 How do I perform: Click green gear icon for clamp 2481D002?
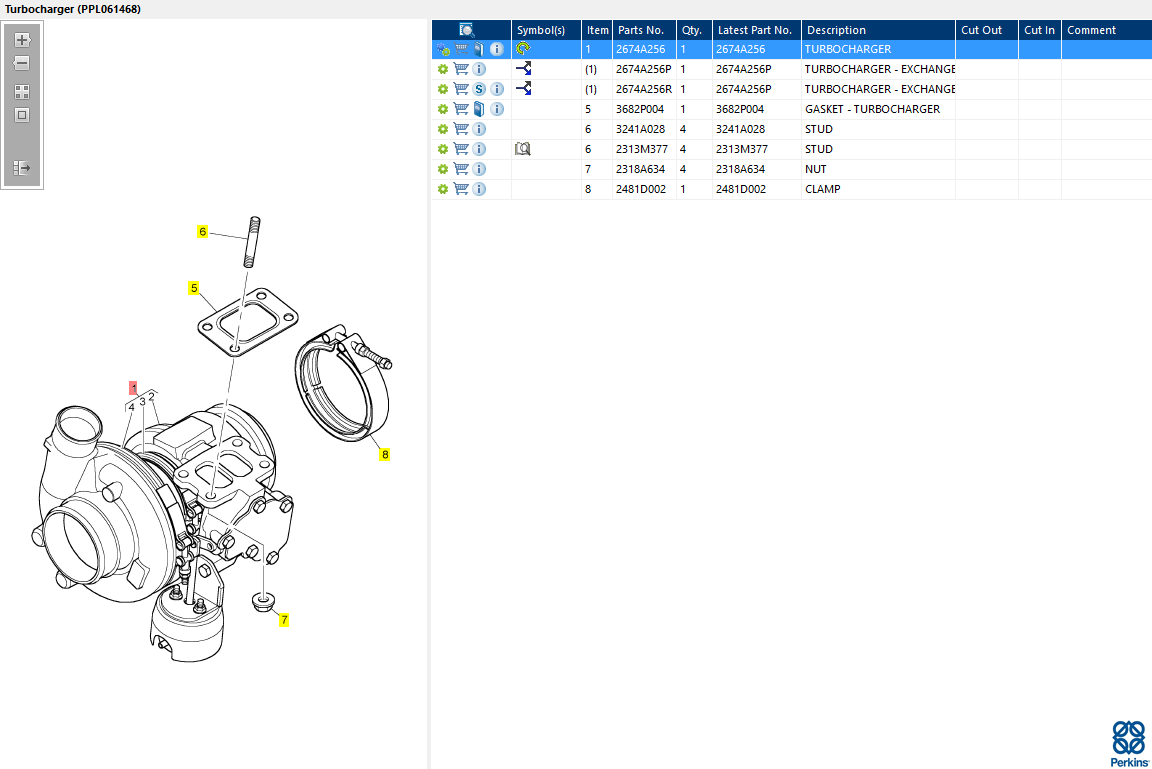click(x=443, y=189)
